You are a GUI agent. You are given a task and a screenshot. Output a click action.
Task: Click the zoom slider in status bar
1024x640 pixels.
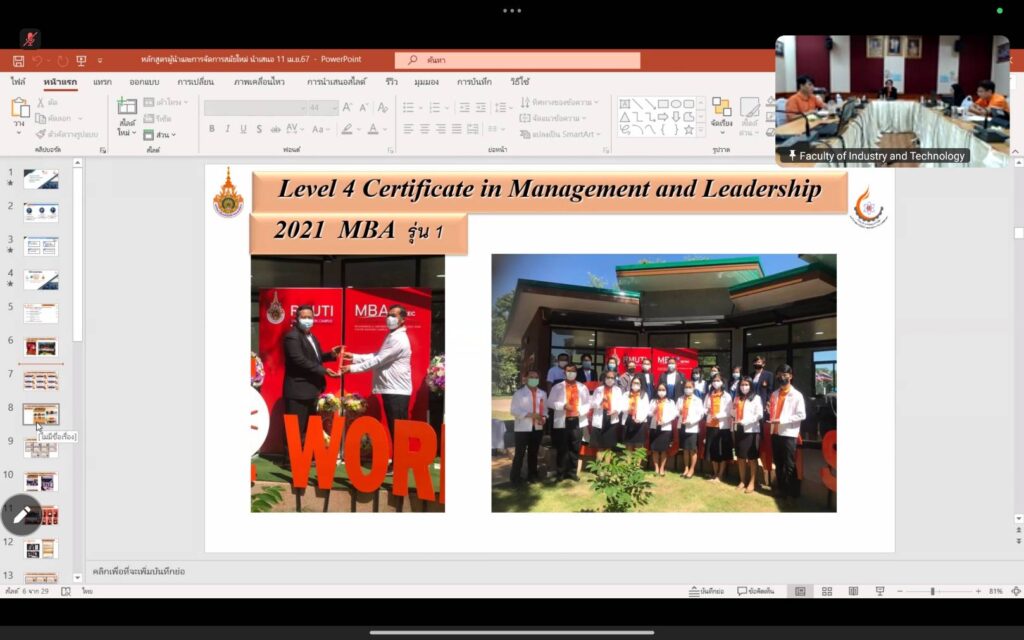coord(932,591)
